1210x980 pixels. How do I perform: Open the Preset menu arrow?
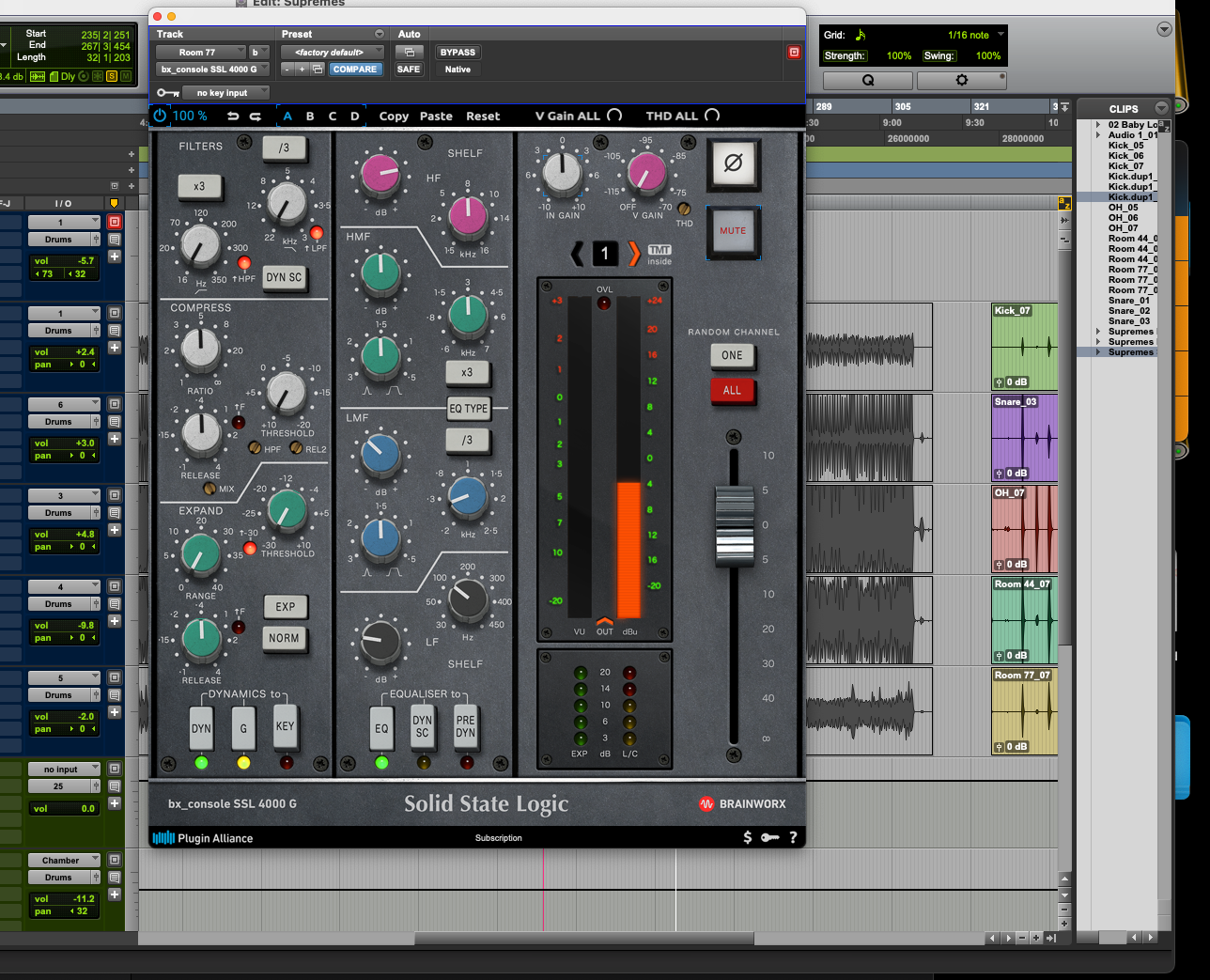380,34
